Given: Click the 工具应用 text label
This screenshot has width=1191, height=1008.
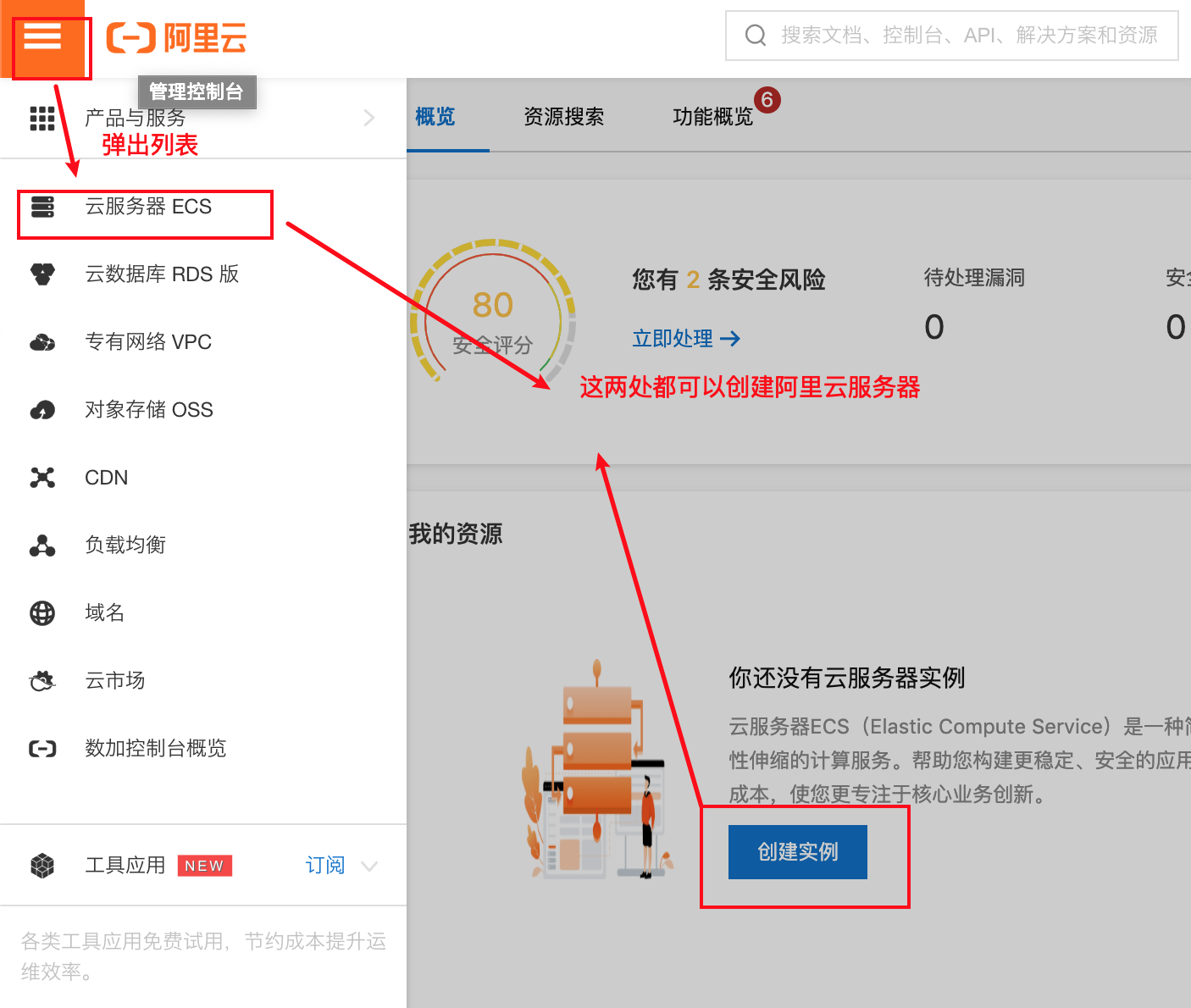Looking at the screenshot, I should [x=125, y=865].
